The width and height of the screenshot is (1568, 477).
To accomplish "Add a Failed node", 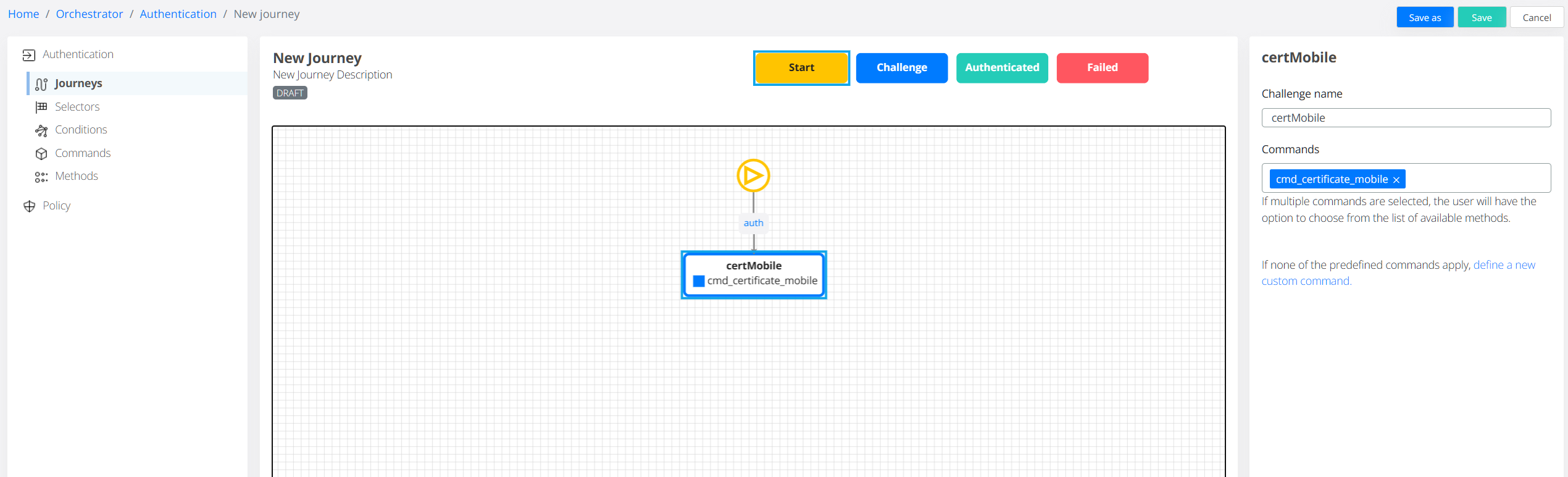I will 1102,68.
